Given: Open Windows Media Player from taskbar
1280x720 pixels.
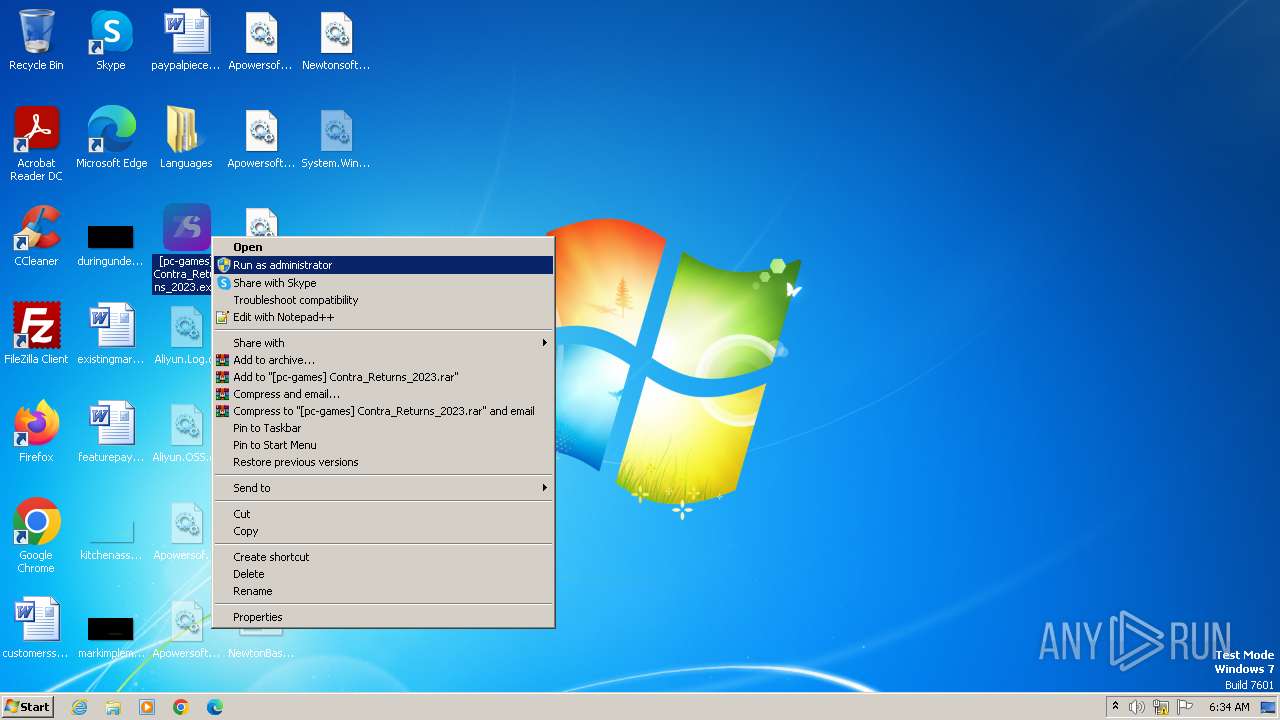Looking at the screenshot, I should 147,707.
